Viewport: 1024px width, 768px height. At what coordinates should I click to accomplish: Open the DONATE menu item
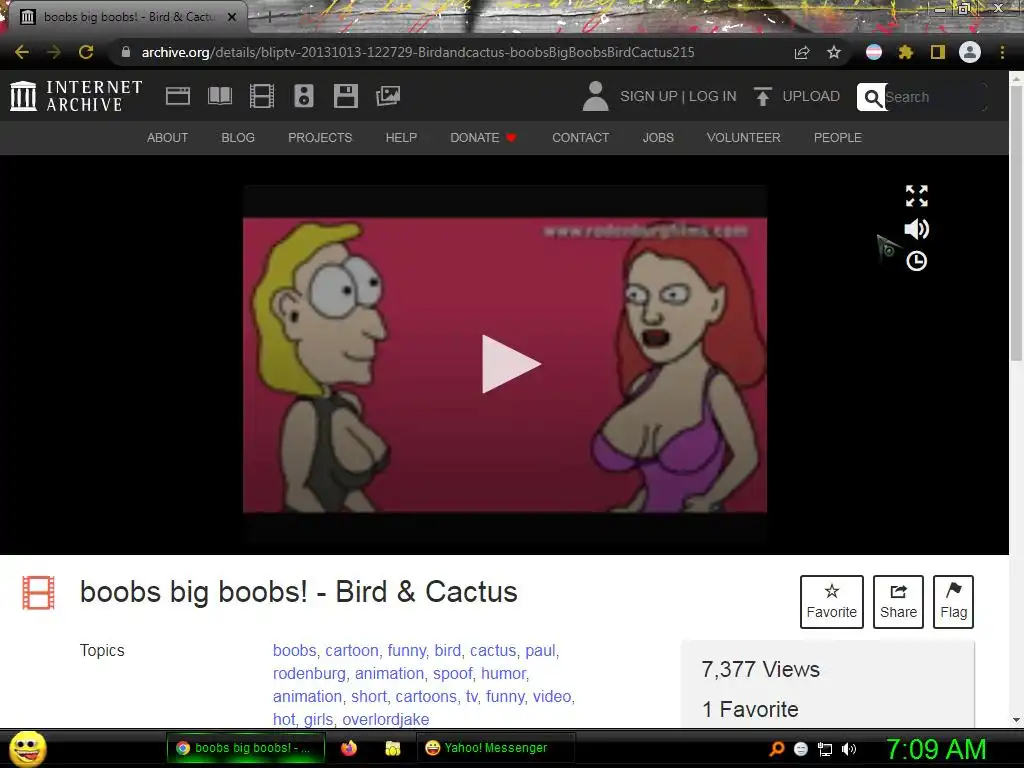point(483,138)
